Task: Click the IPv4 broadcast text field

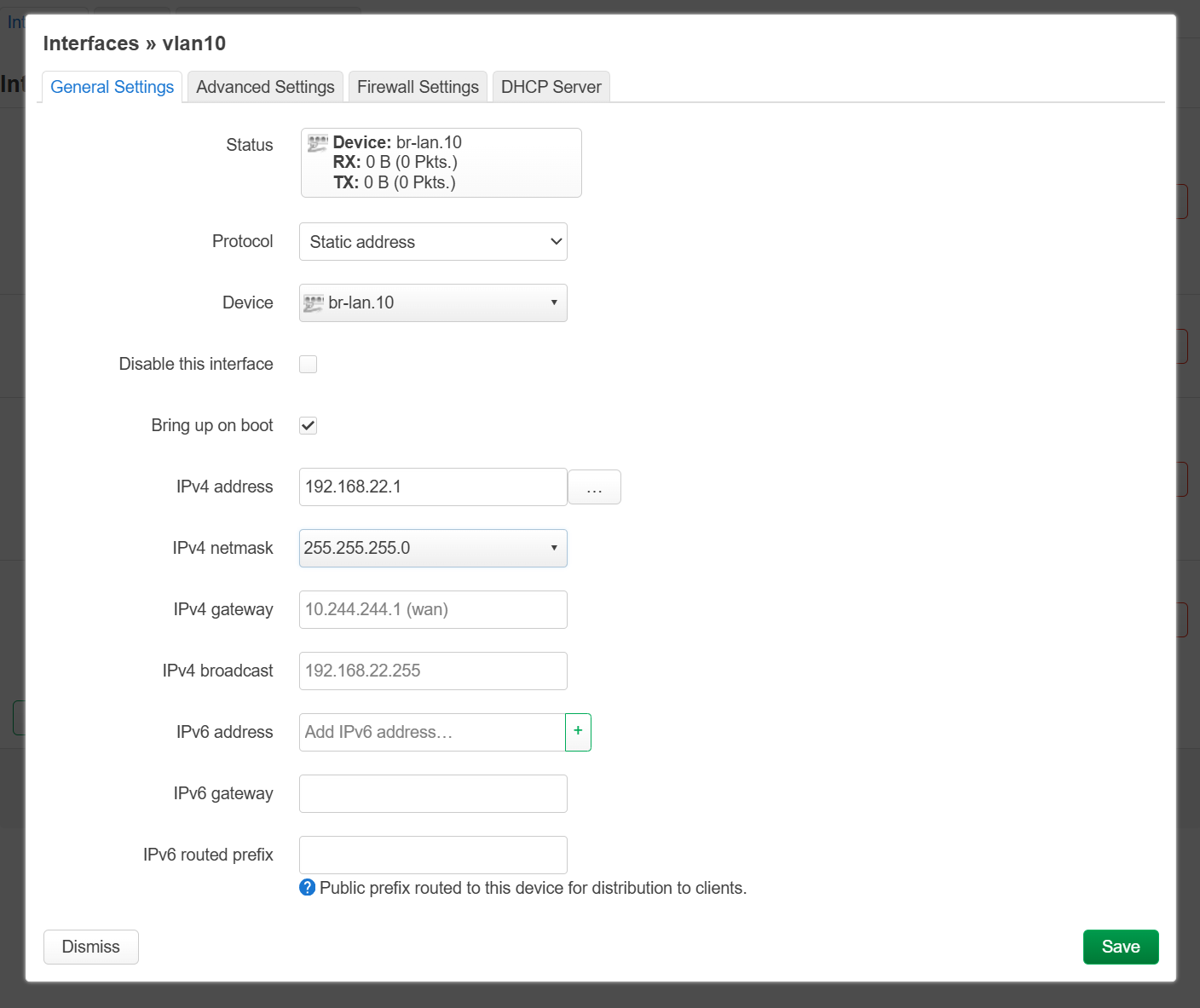Action: [x=433, y=671]
